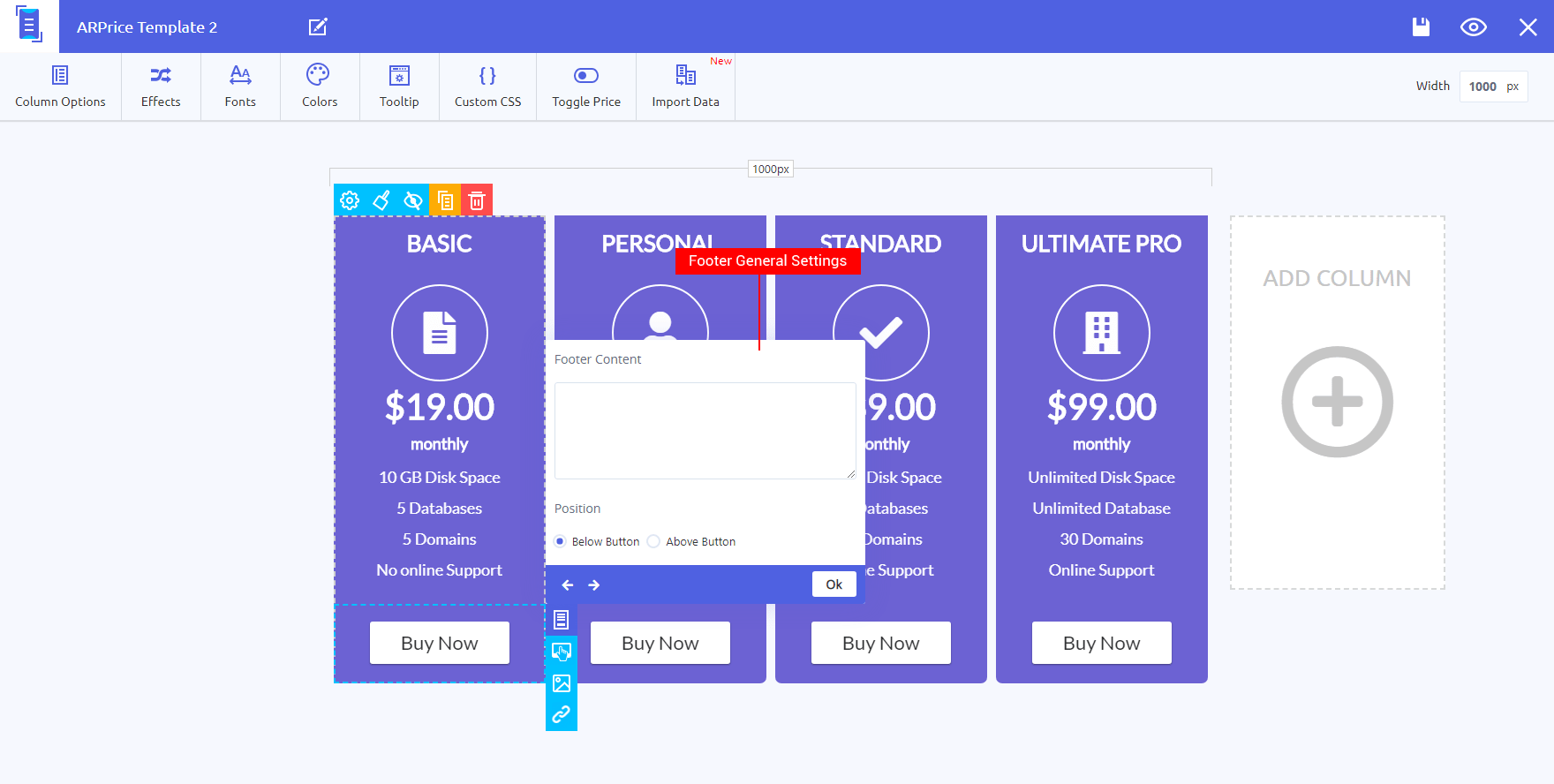Click Buy Now in Basic column
1554x784 pixels.
coord(440,643)
